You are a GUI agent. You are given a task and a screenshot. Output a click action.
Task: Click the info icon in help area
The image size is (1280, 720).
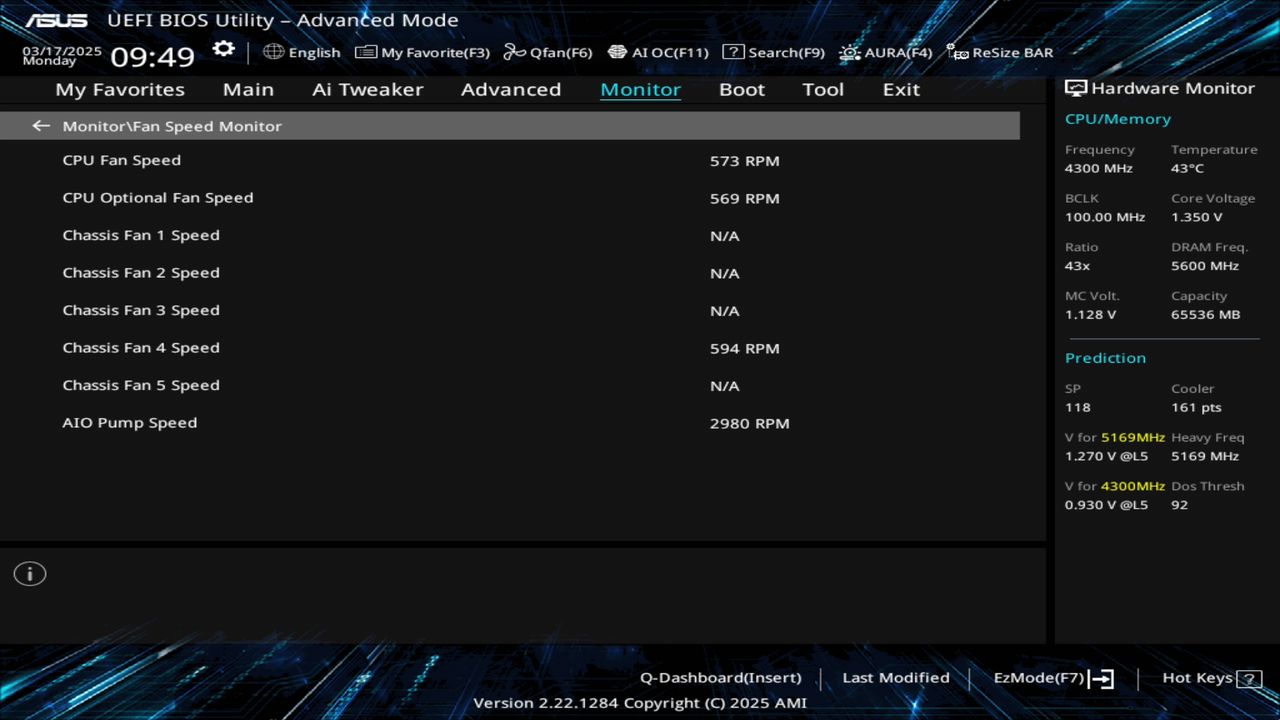point(30,574)
